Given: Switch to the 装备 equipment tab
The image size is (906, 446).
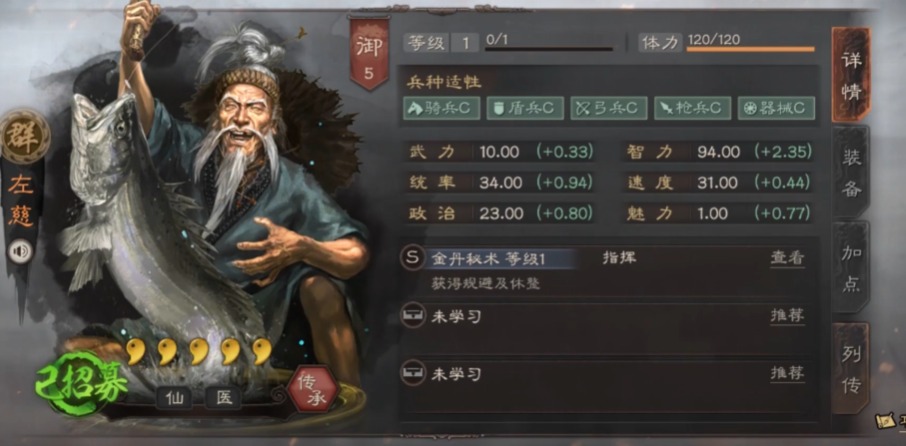Looking at the screenshot, I should [851, 172].
